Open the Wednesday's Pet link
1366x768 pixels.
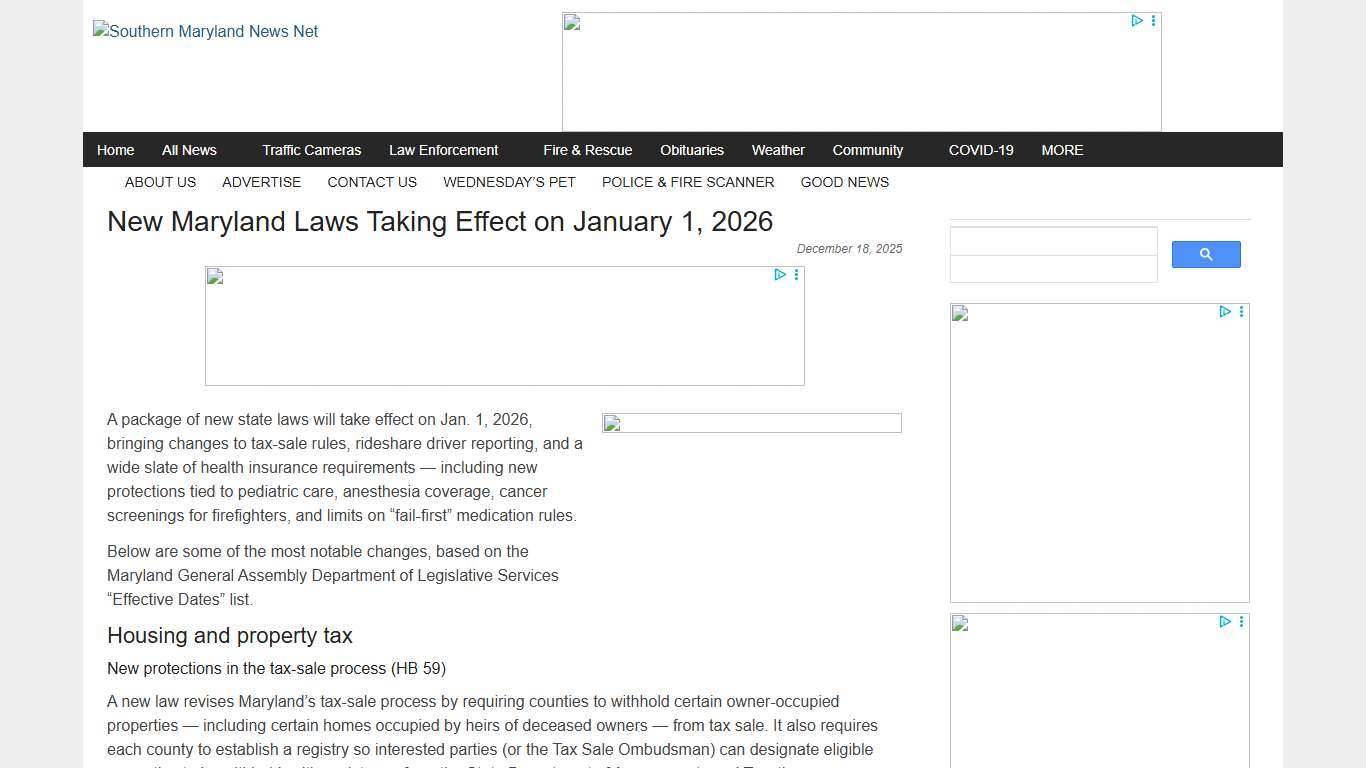pyautogui.click(x=509, y=182)
